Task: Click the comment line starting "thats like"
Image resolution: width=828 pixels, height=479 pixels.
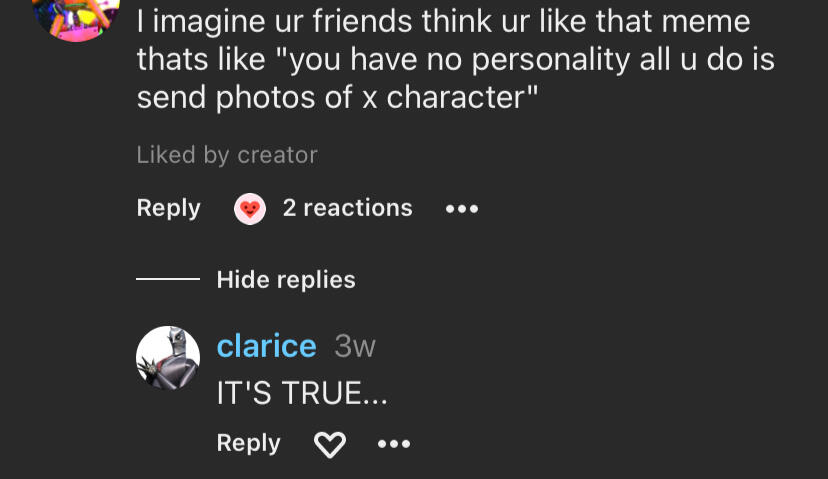Action: (x=455, y=59)
